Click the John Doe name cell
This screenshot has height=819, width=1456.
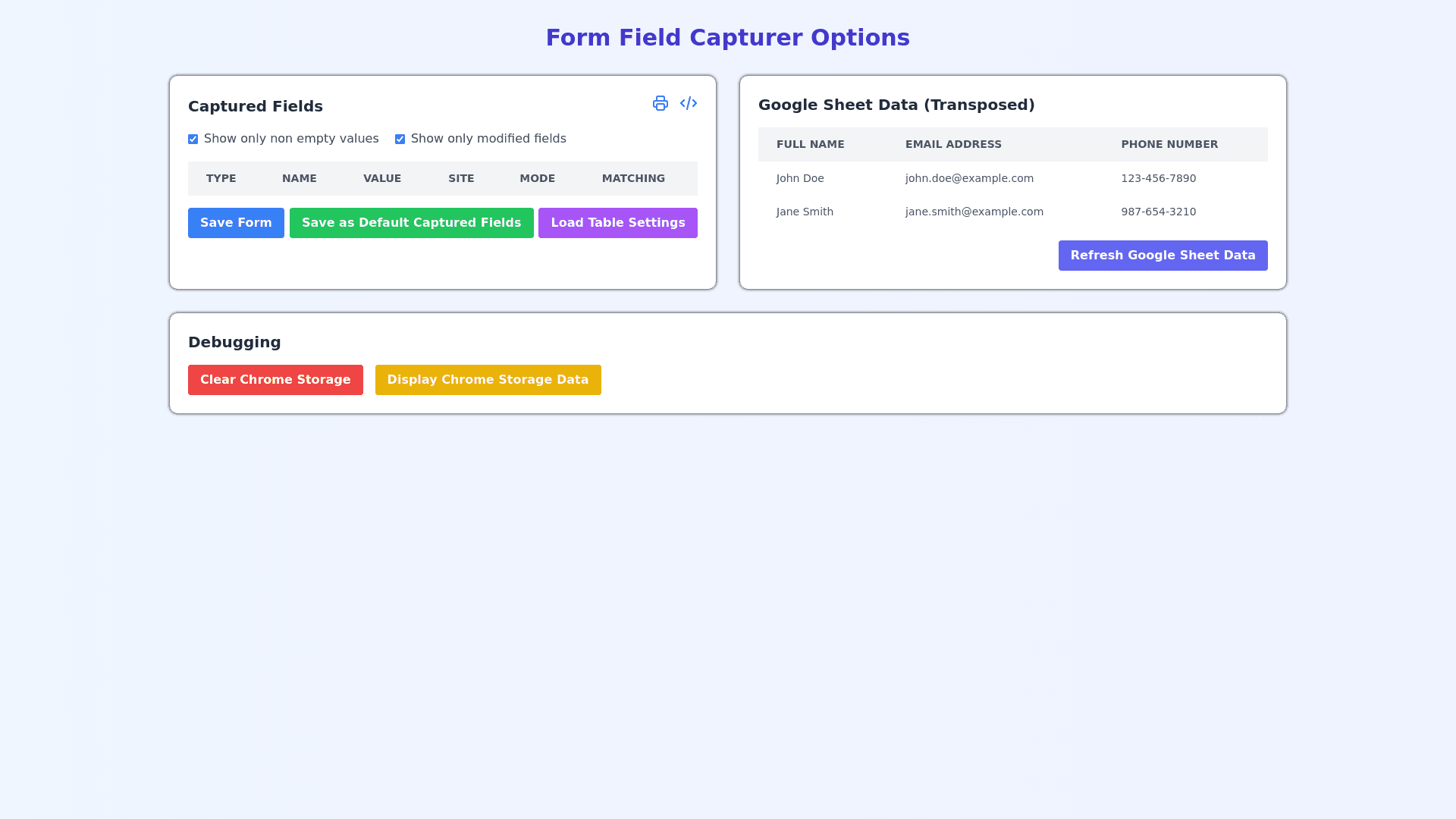click(800, 179)
